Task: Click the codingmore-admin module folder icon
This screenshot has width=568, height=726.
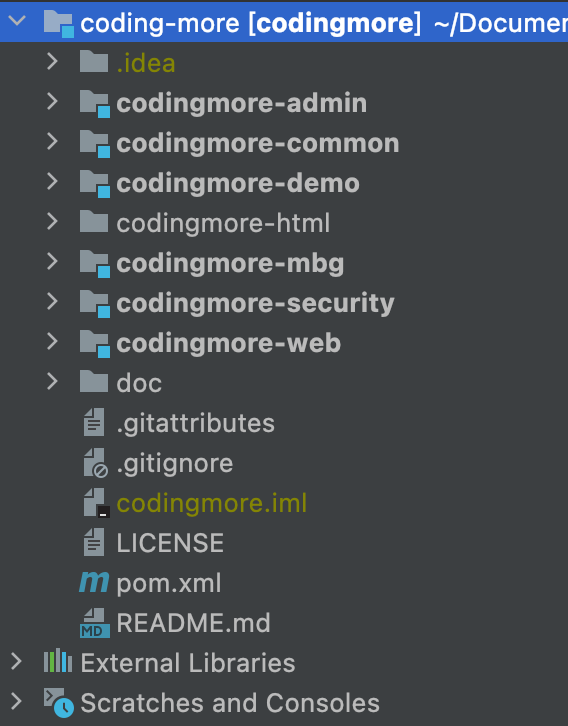Action: [95, 104]
